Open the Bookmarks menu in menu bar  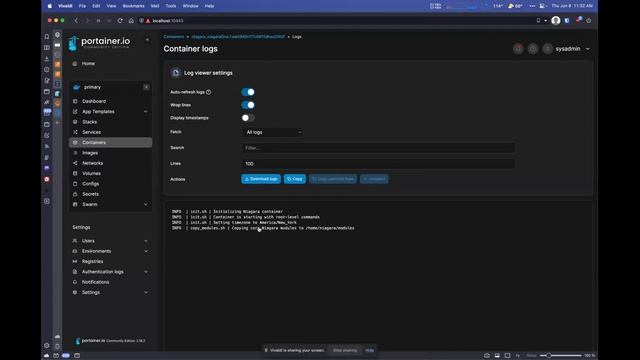[x=133, y=6]
